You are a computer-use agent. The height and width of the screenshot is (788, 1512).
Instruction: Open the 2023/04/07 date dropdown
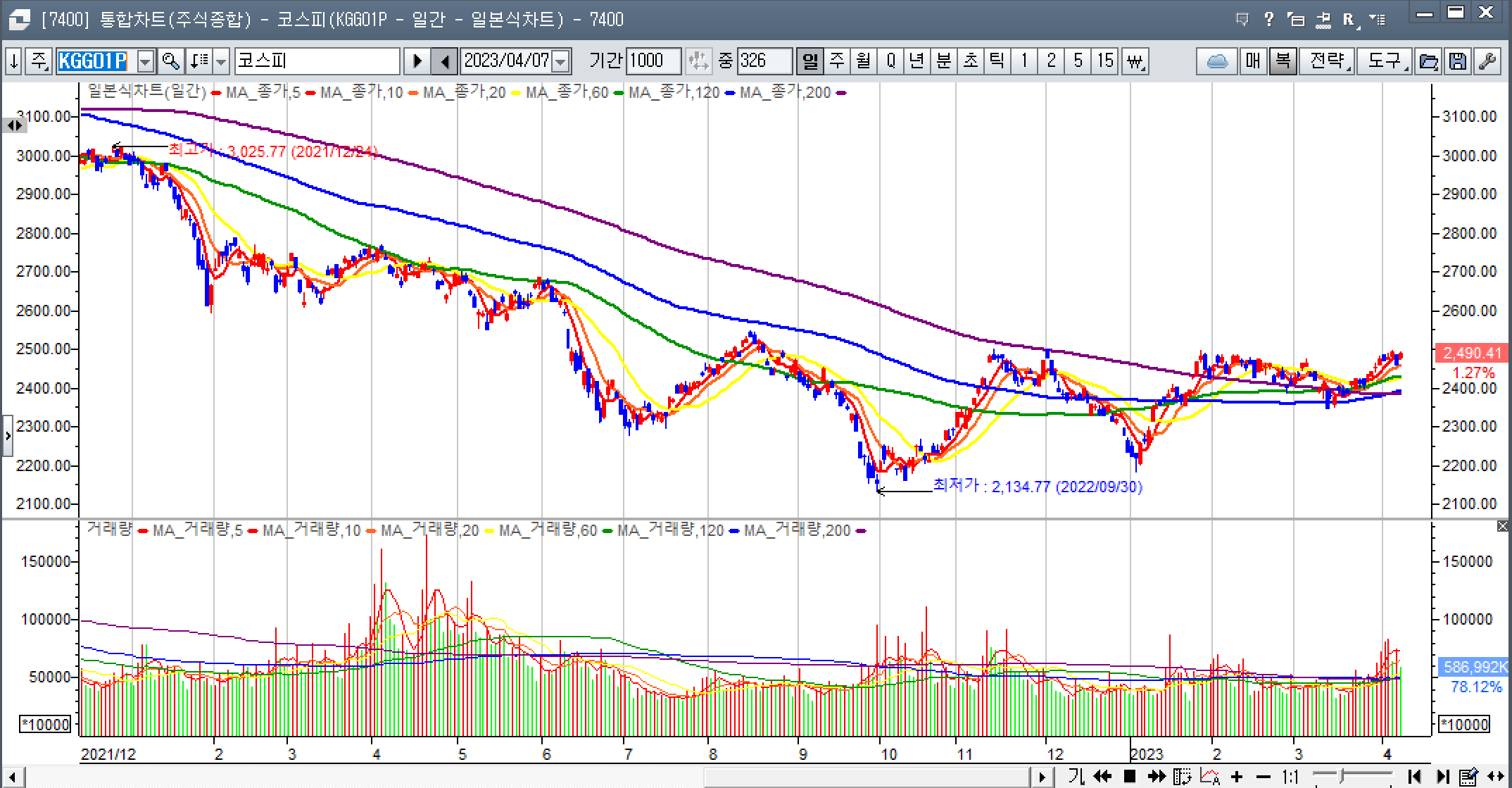[x=561, y=61]
